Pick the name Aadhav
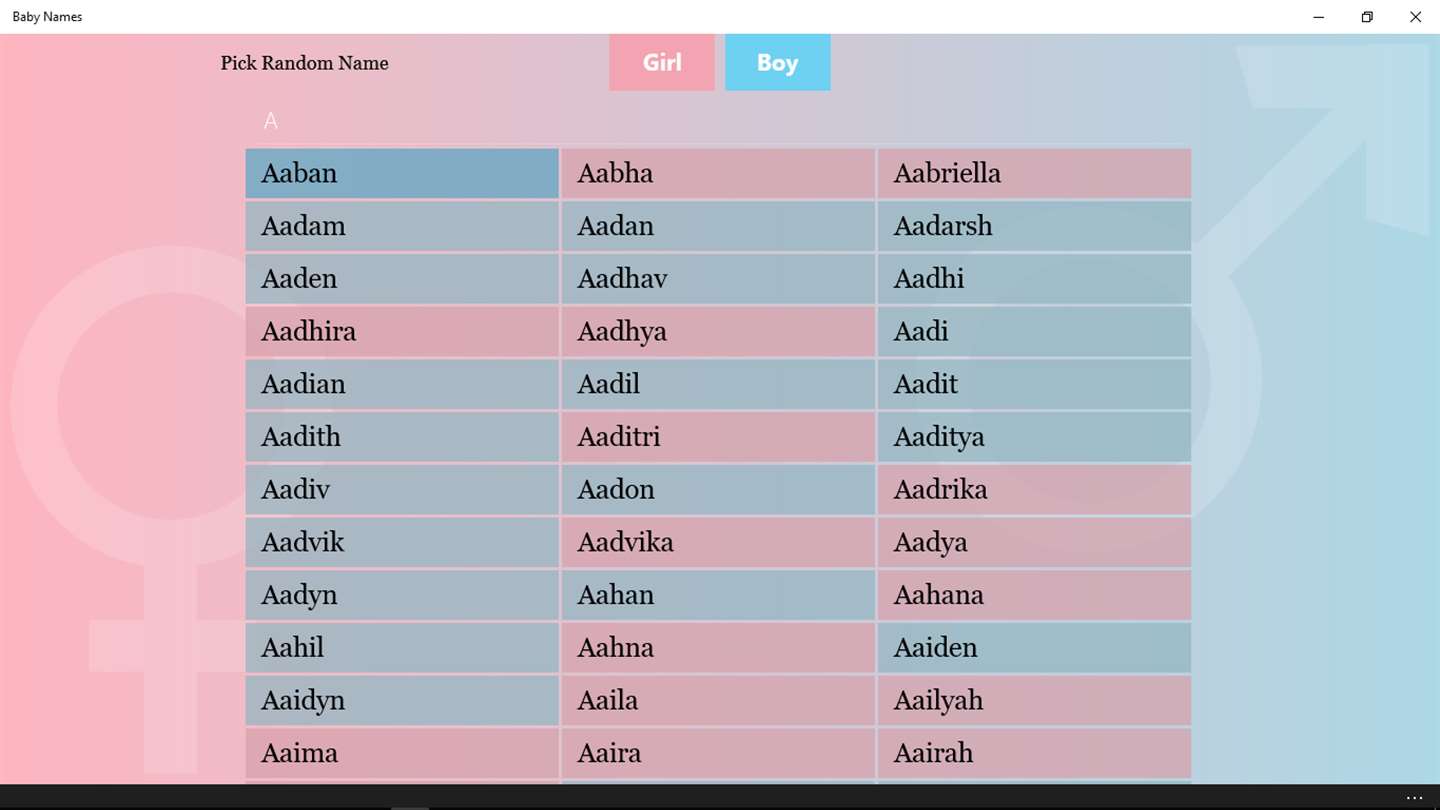This screenshot has height=810, width=1440. point(717,279)
